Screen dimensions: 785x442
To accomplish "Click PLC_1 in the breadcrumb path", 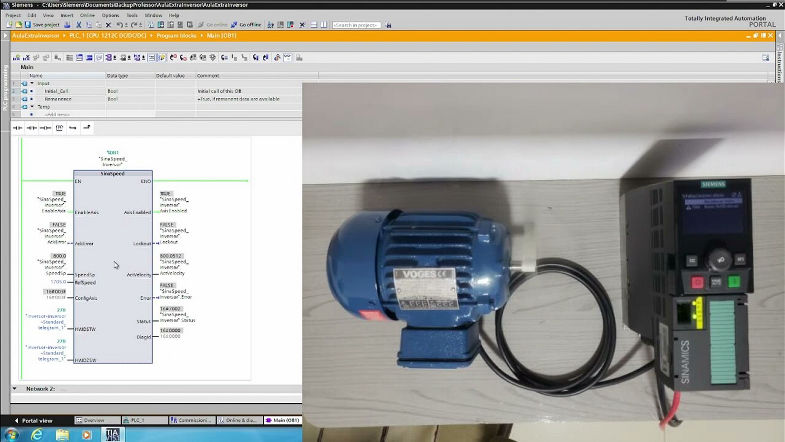I will pos(108,36).
